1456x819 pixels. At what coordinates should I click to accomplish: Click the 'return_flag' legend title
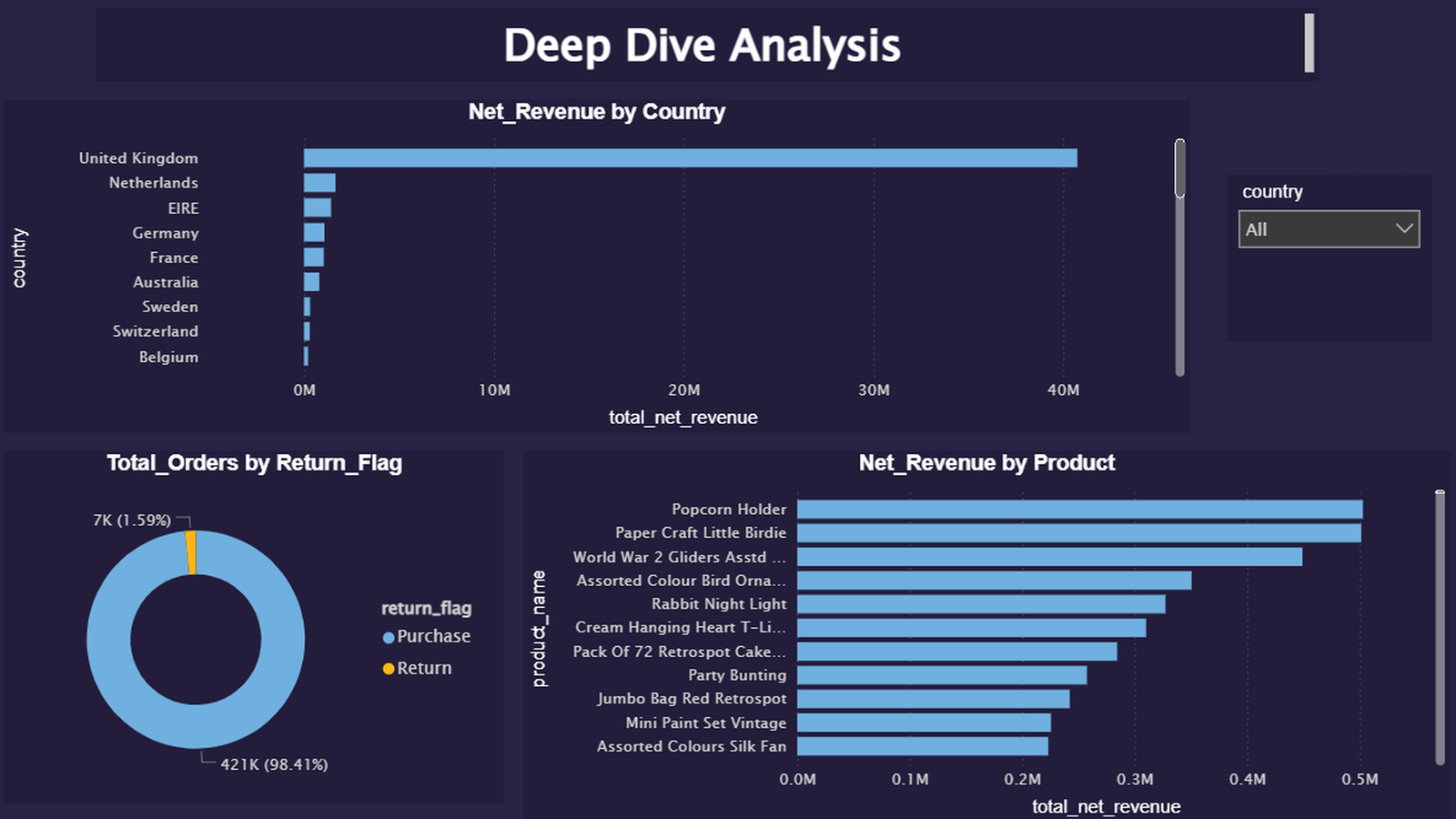(426, 608)
